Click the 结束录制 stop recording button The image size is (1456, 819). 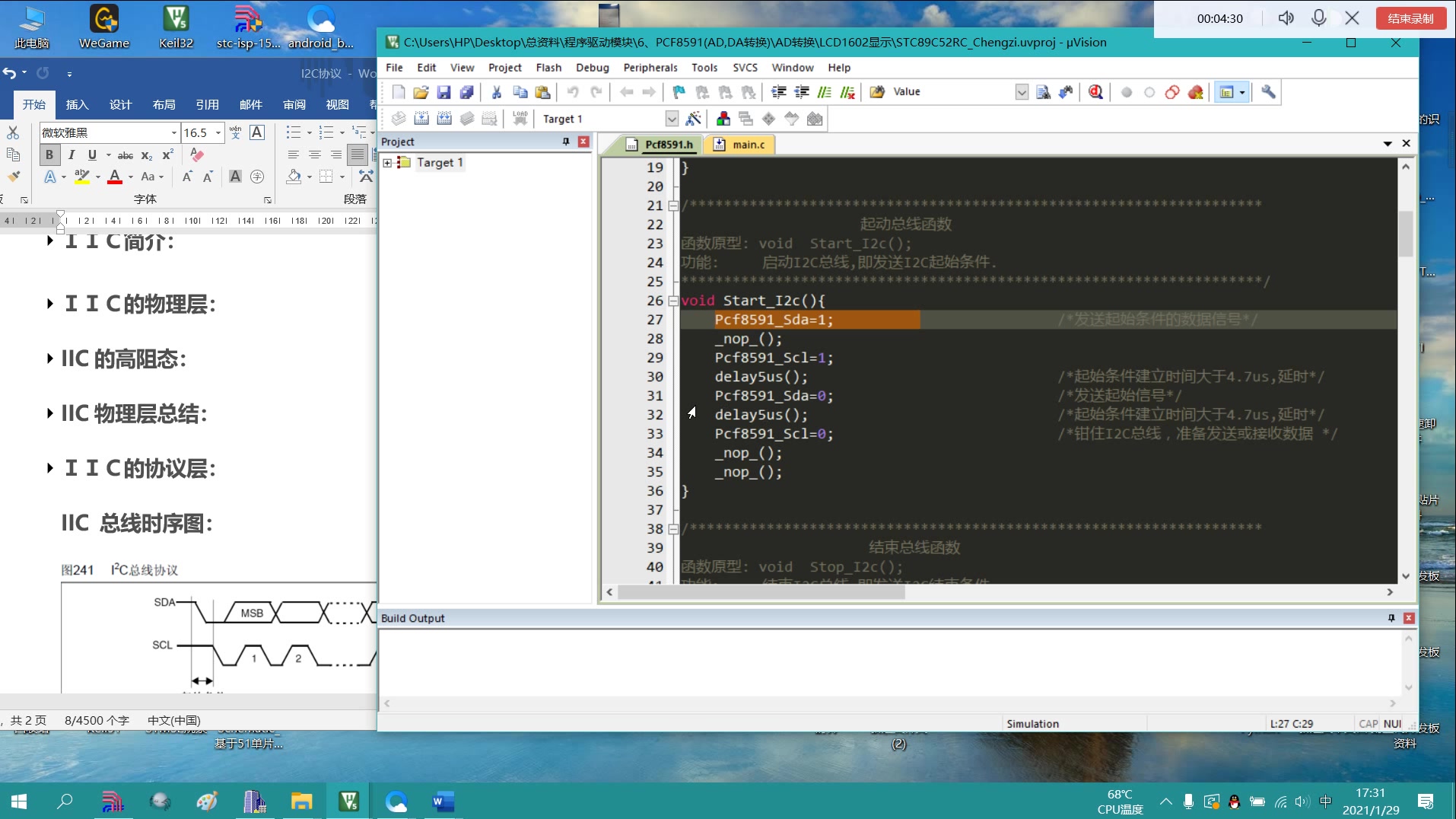[1410, 18]
